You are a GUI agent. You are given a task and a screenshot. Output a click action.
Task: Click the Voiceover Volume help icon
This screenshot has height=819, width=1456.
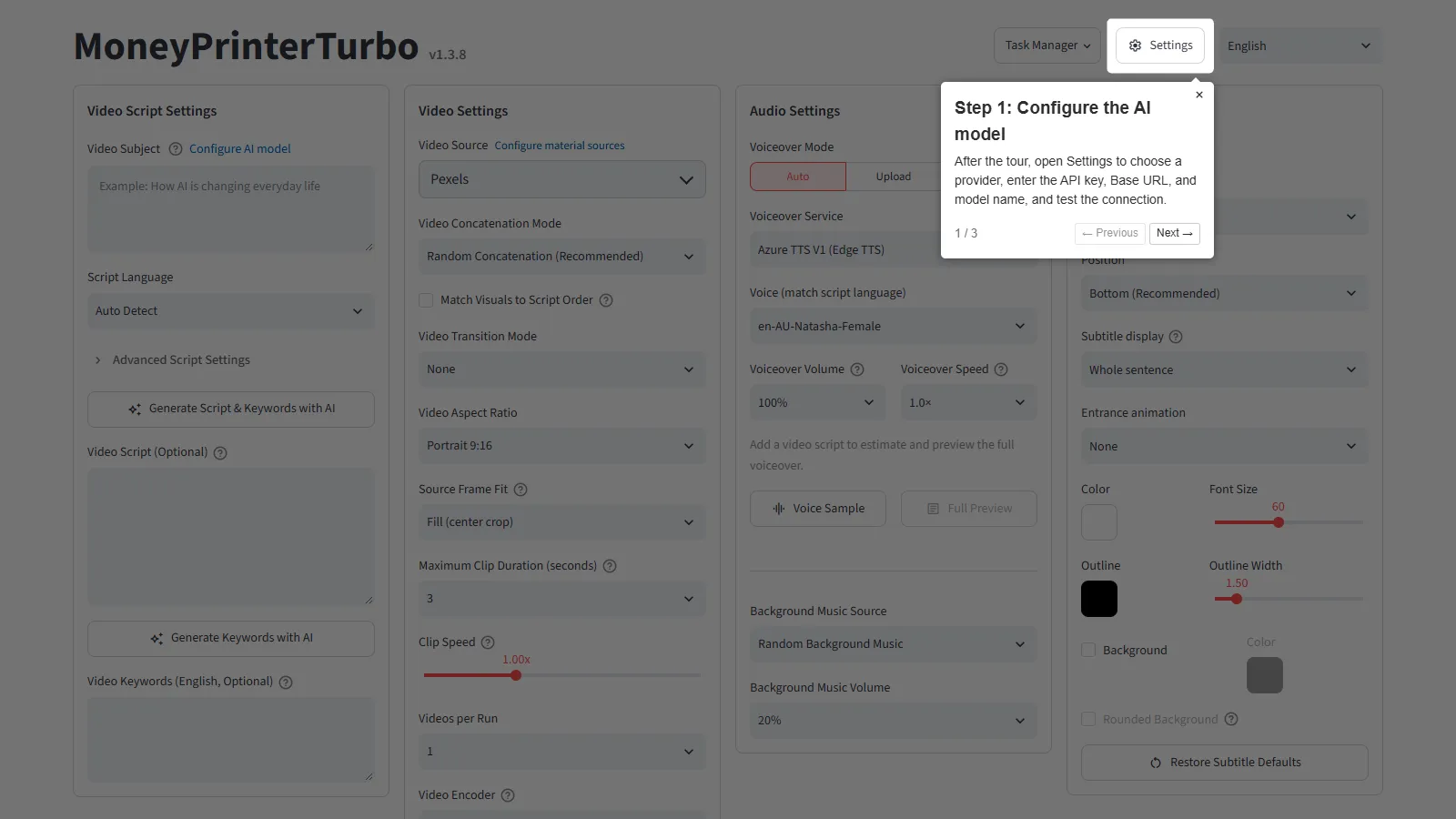point(857,369)
